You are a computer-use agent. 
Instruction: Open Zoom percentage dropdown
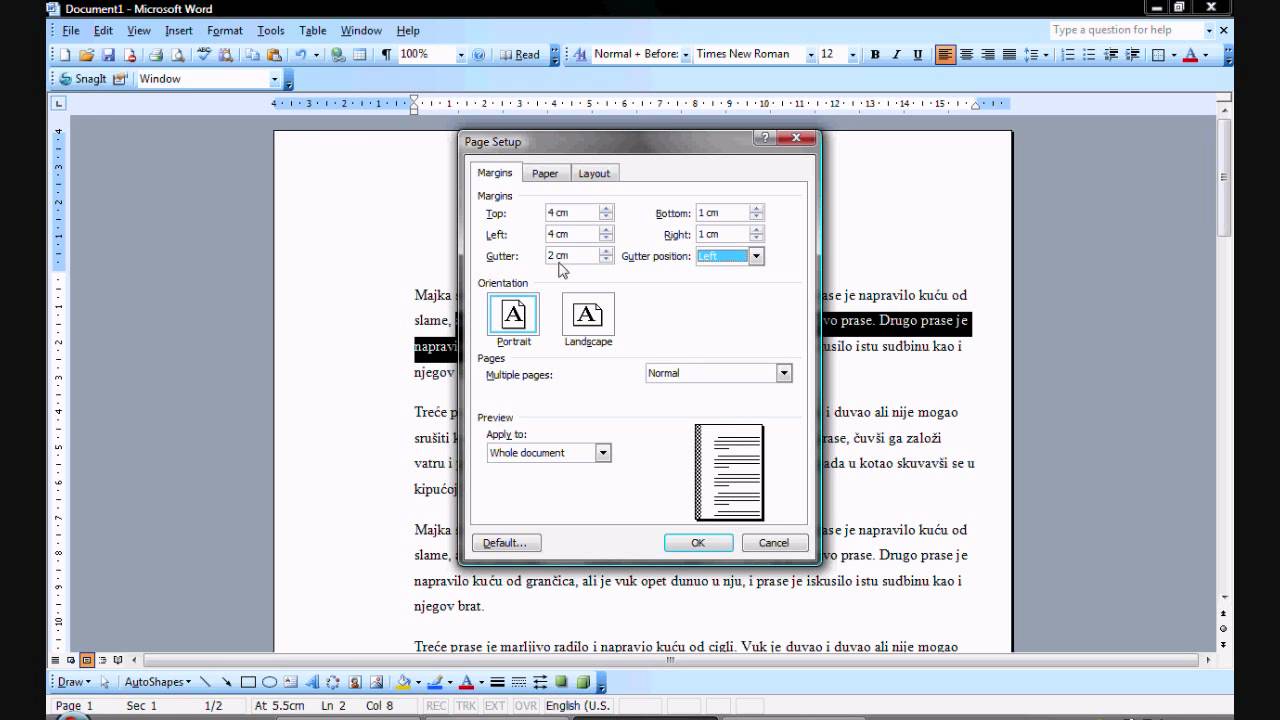click(x=461, y=55)
